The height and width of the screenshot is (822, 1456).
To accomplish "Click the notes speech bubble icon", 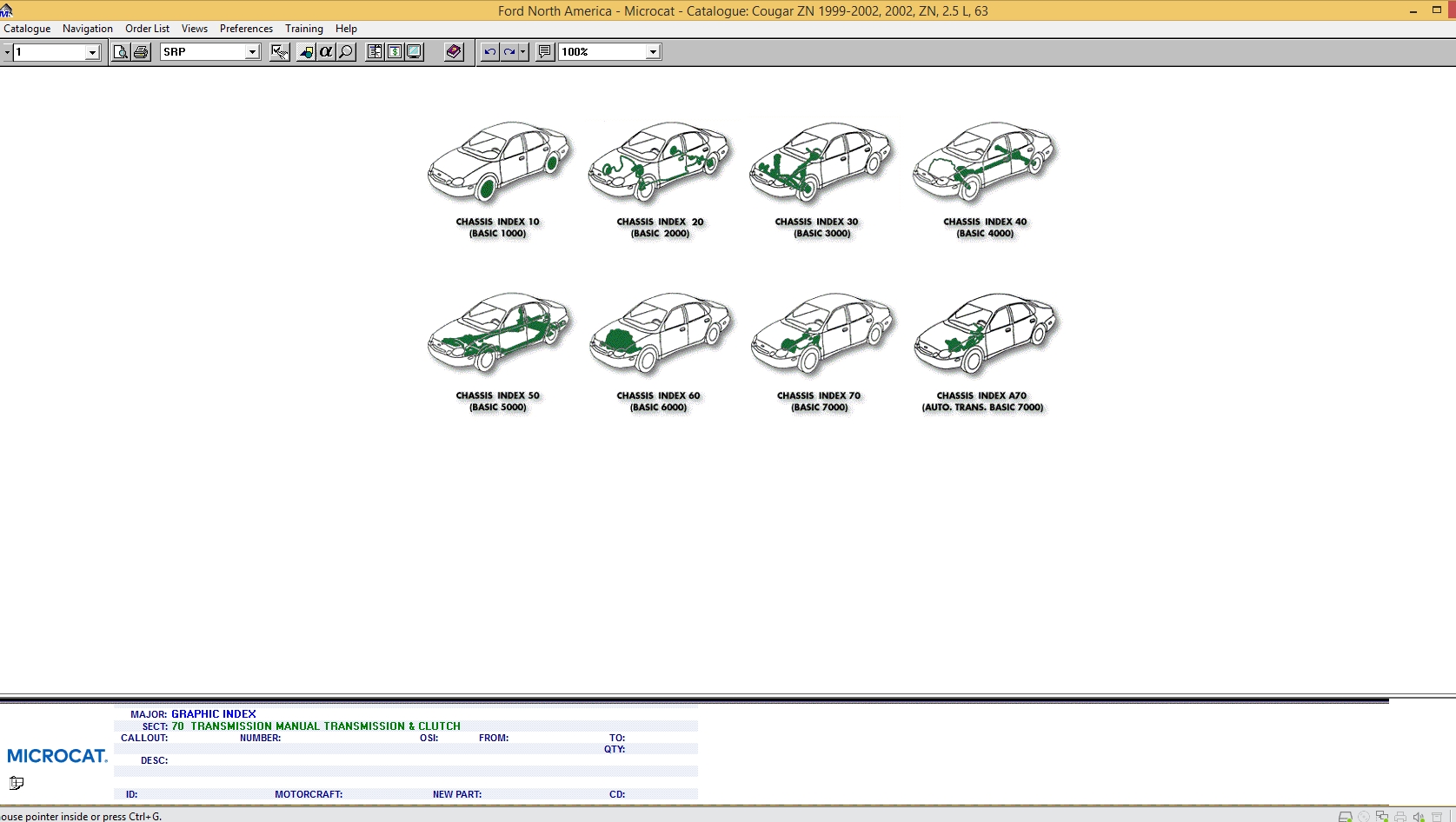I will [545, 52].
